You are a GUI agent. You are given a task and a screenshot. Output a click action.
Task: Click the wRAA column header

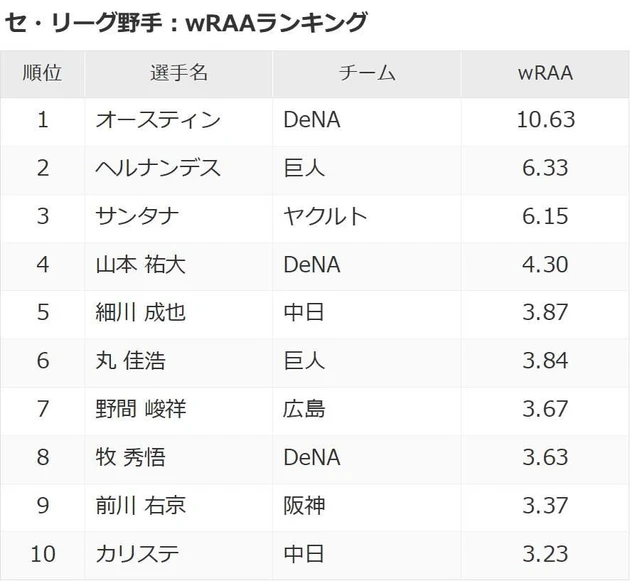(x=545, y=73)
